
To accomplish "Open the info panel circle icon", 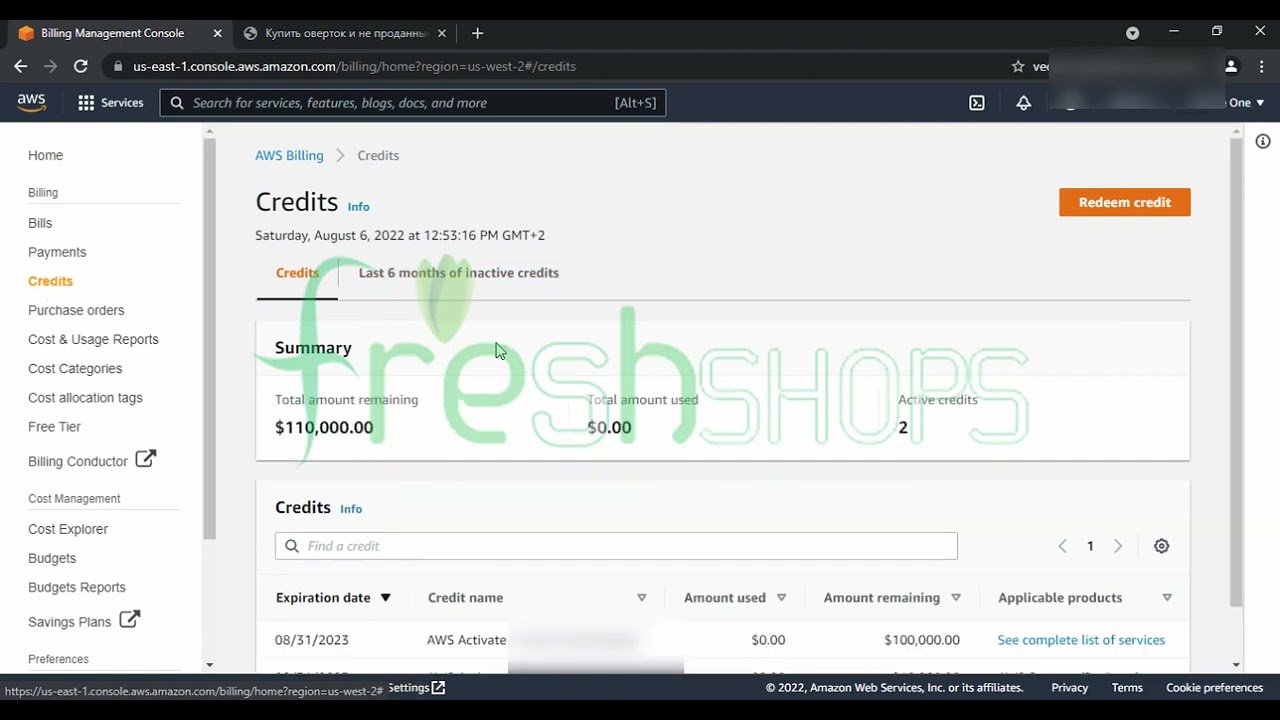I will pos(1263,142).
